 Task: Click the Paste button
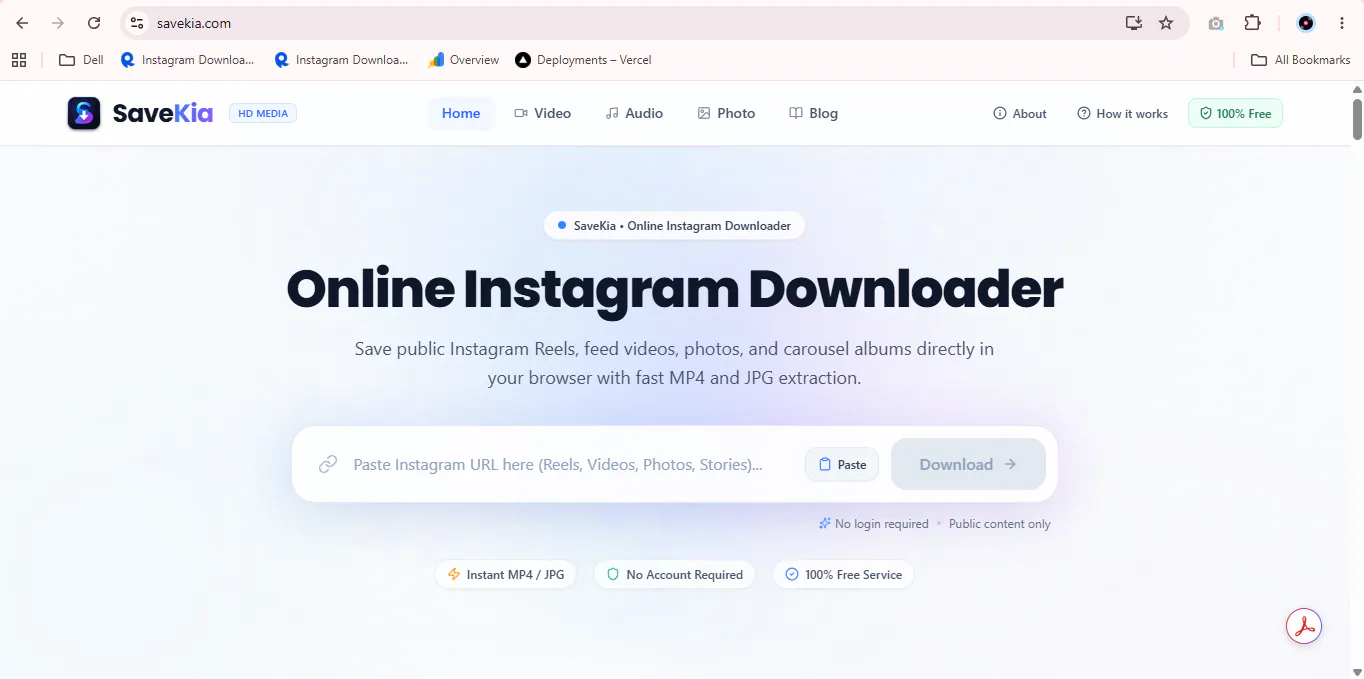842,464
